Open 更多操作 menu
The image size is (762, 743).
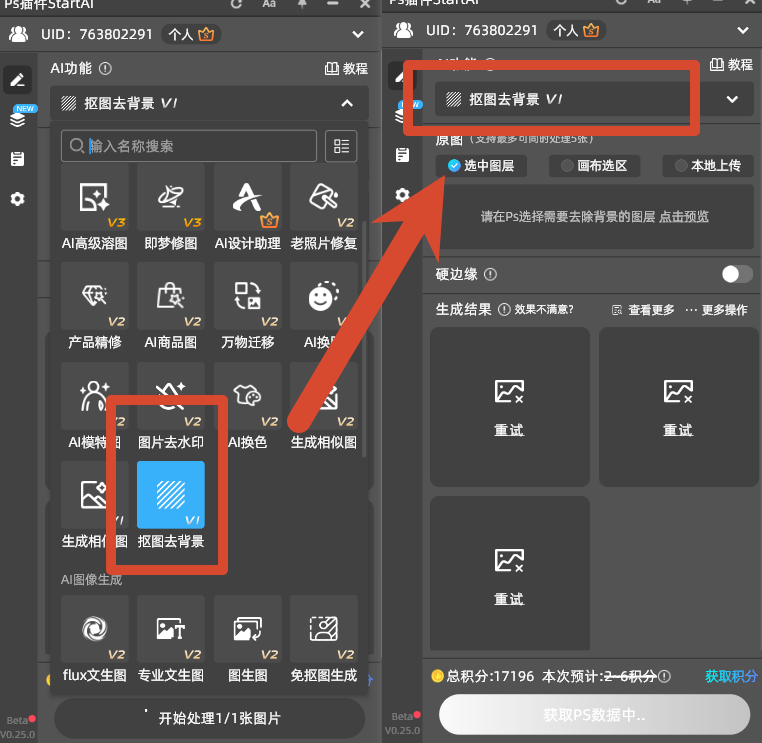pyautogui.click(x=716, y=310)
